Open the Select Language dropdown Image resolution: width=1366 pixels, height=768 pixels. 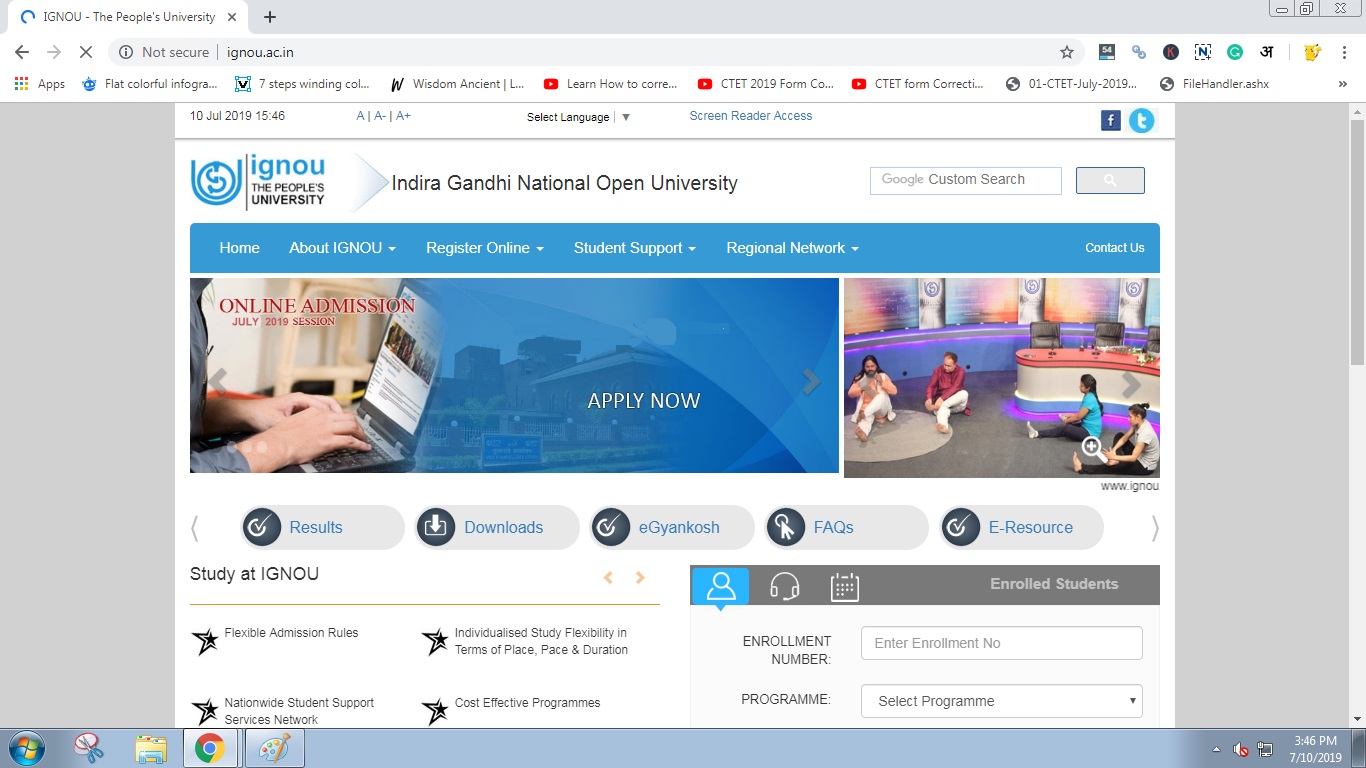[x=579, y=117]
